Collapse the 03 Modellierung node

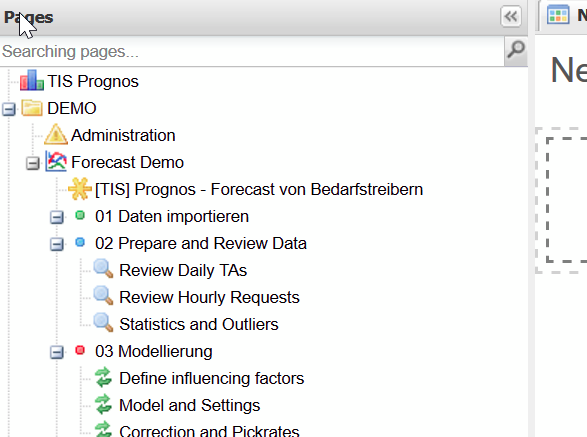[57, 352]
